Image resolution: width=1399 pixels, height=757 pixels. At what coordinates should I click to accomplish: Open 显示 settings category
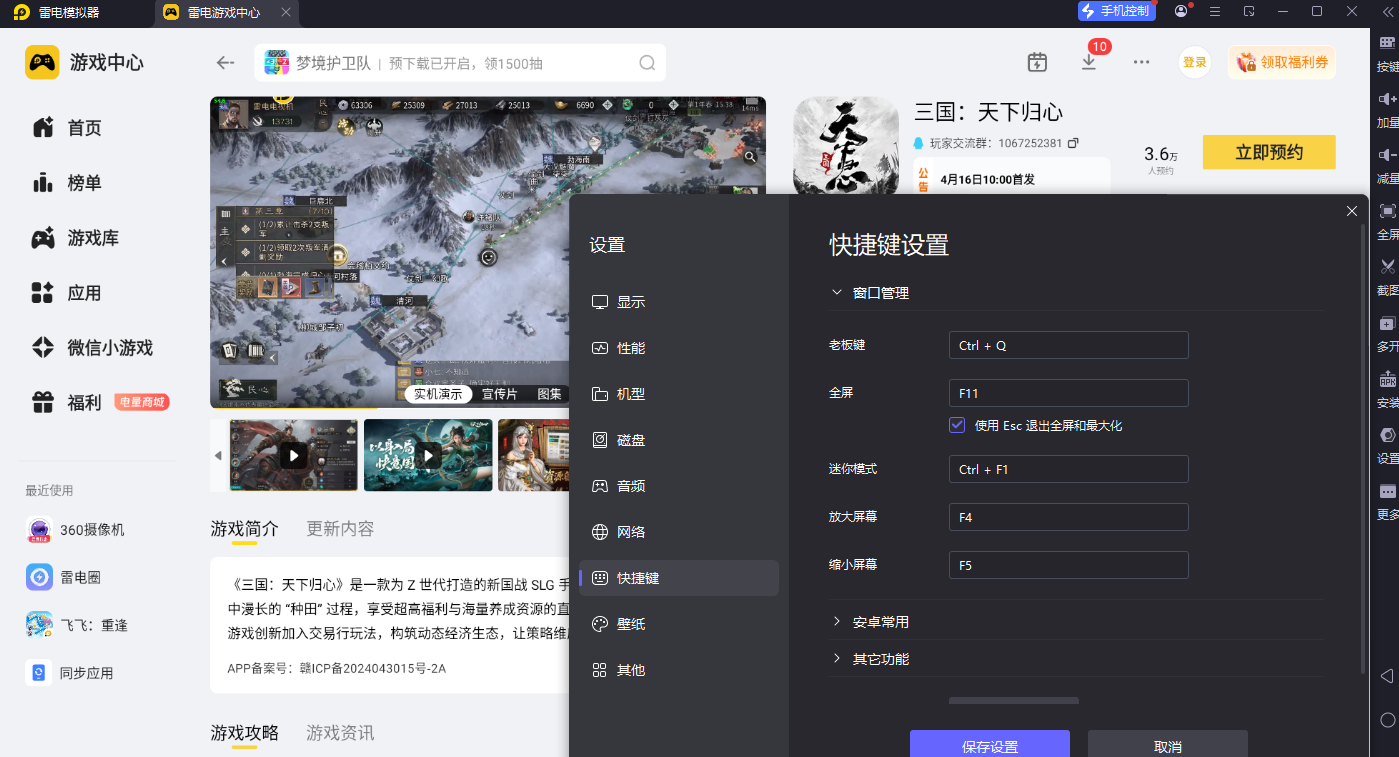(679, 302)
